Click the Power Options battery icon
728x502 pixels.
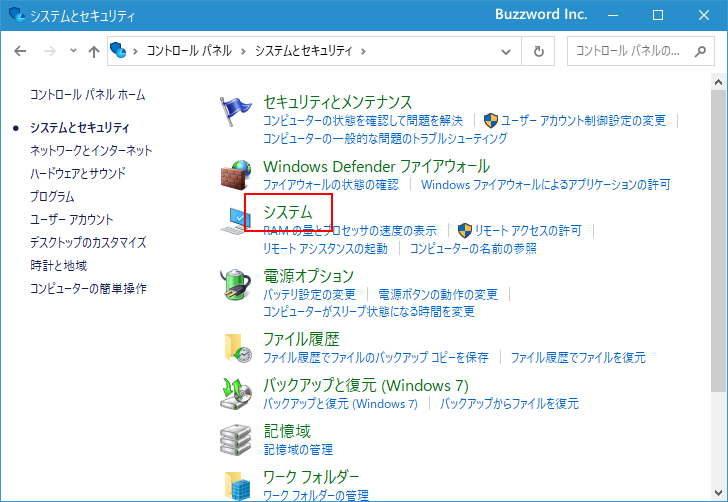[x=236, y=284]
